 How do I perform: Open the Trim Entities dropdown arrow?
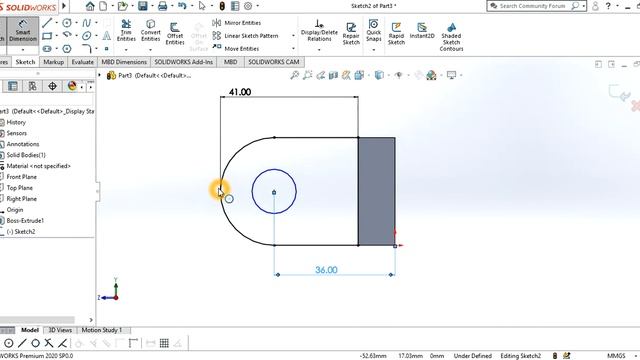(x=126, y=50)
